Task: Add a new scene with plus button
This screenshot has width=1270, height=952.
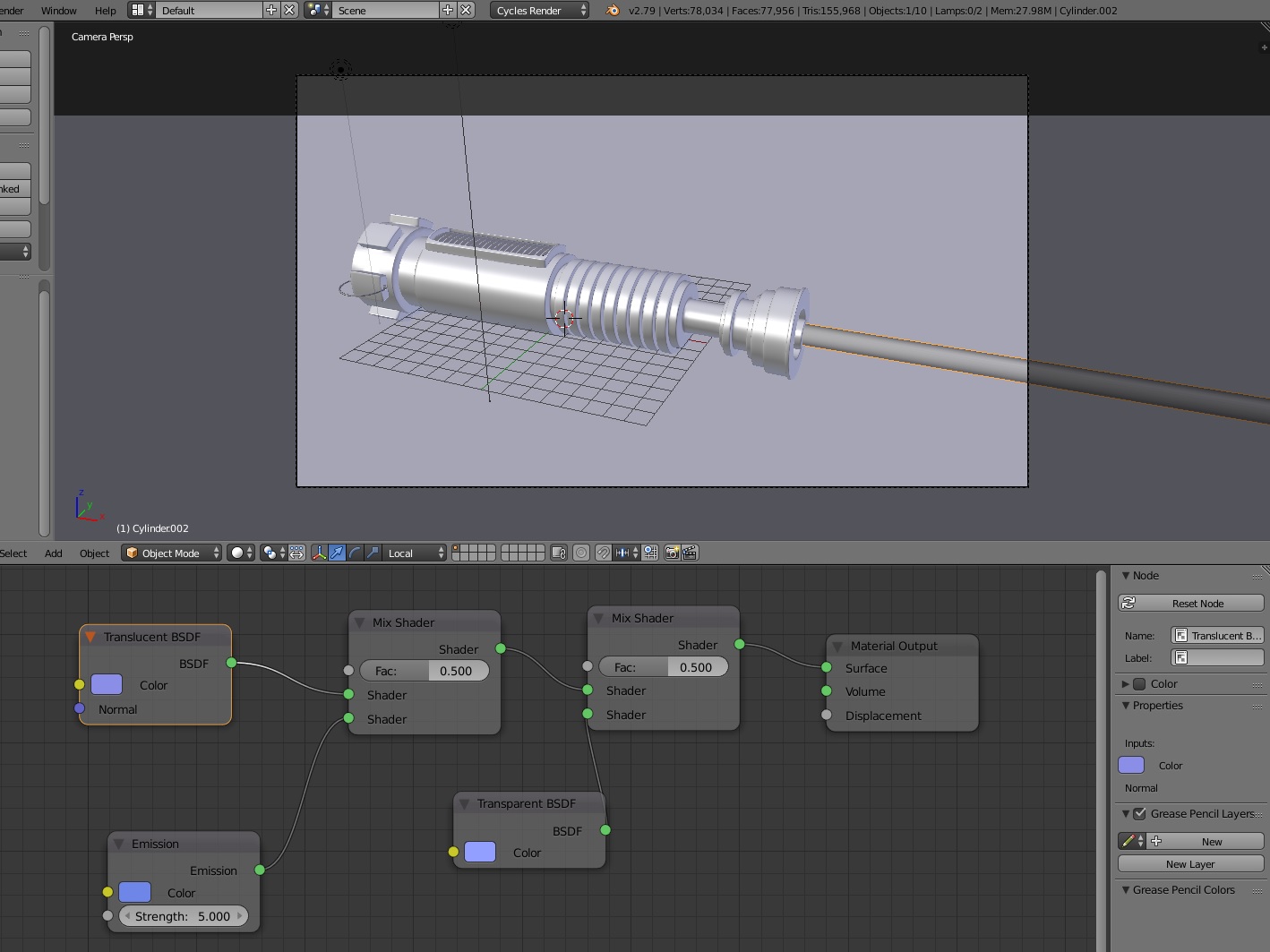Action: coord(448,10)
